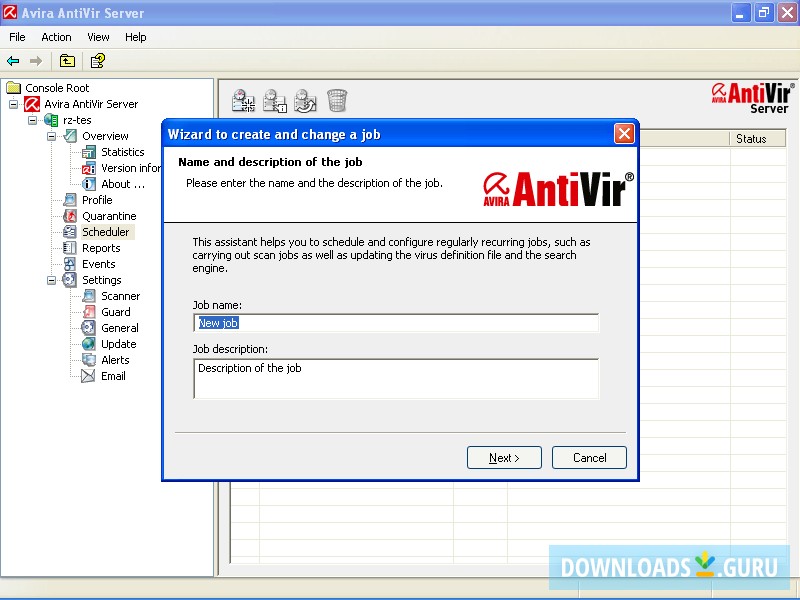Select the General tree label
This screenshot has height=600, width=800.
[x=120, y=328]
